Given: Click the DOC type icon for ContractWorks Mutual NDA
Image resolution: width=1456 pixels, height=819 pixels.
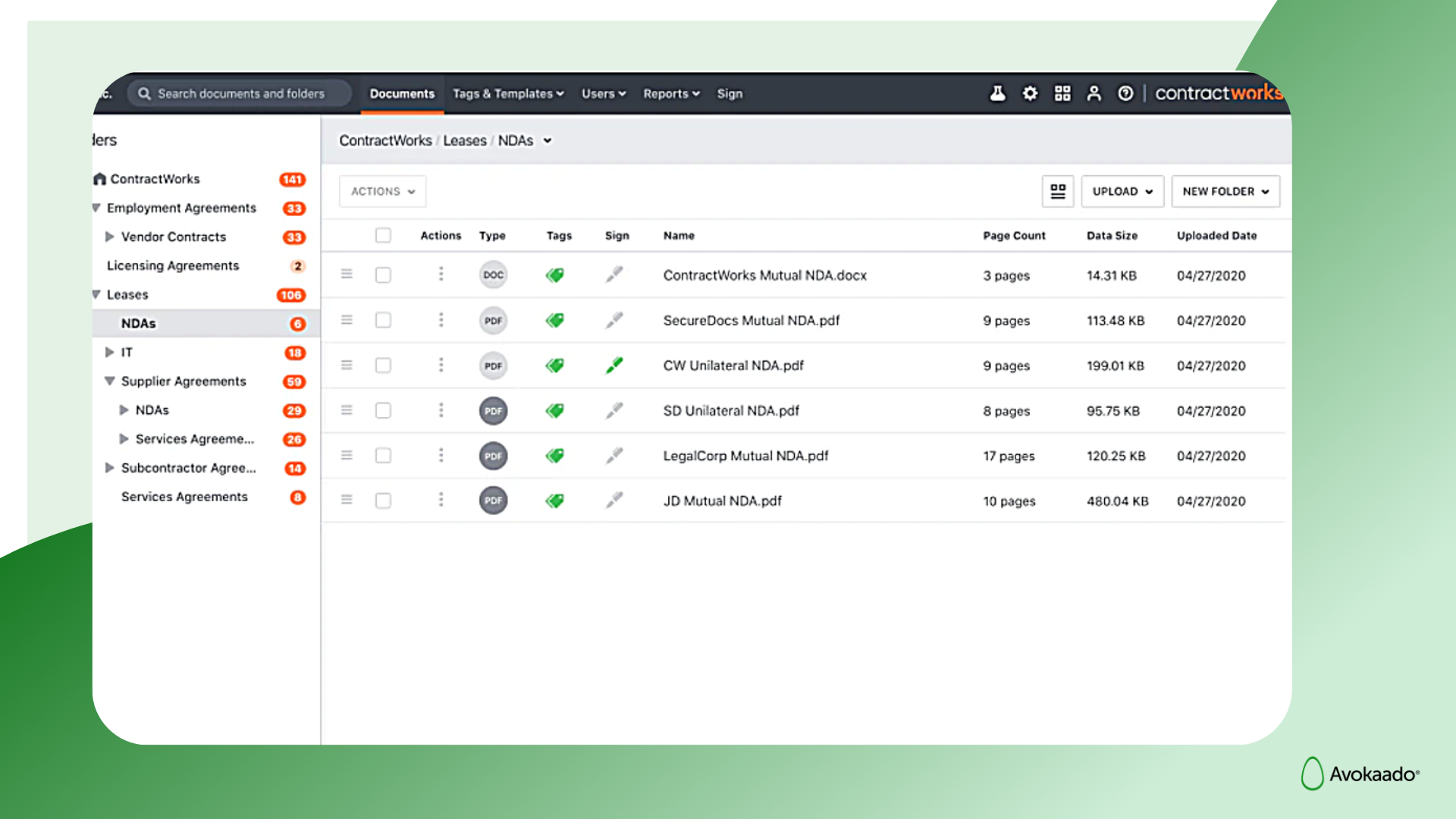Looking at the screenshot, I should [x=493, y=275].
